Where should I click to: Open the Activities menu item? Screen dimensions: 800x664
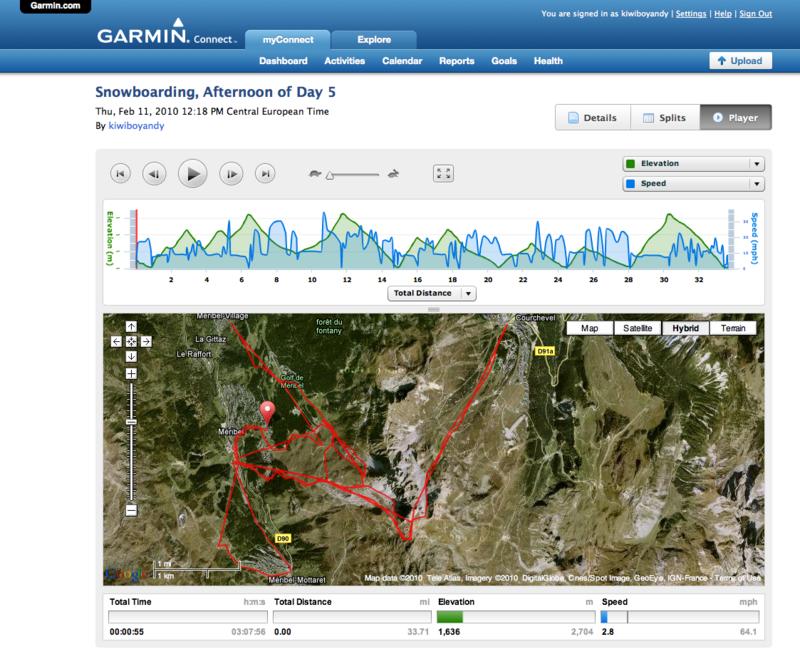(x=344, y=61)
